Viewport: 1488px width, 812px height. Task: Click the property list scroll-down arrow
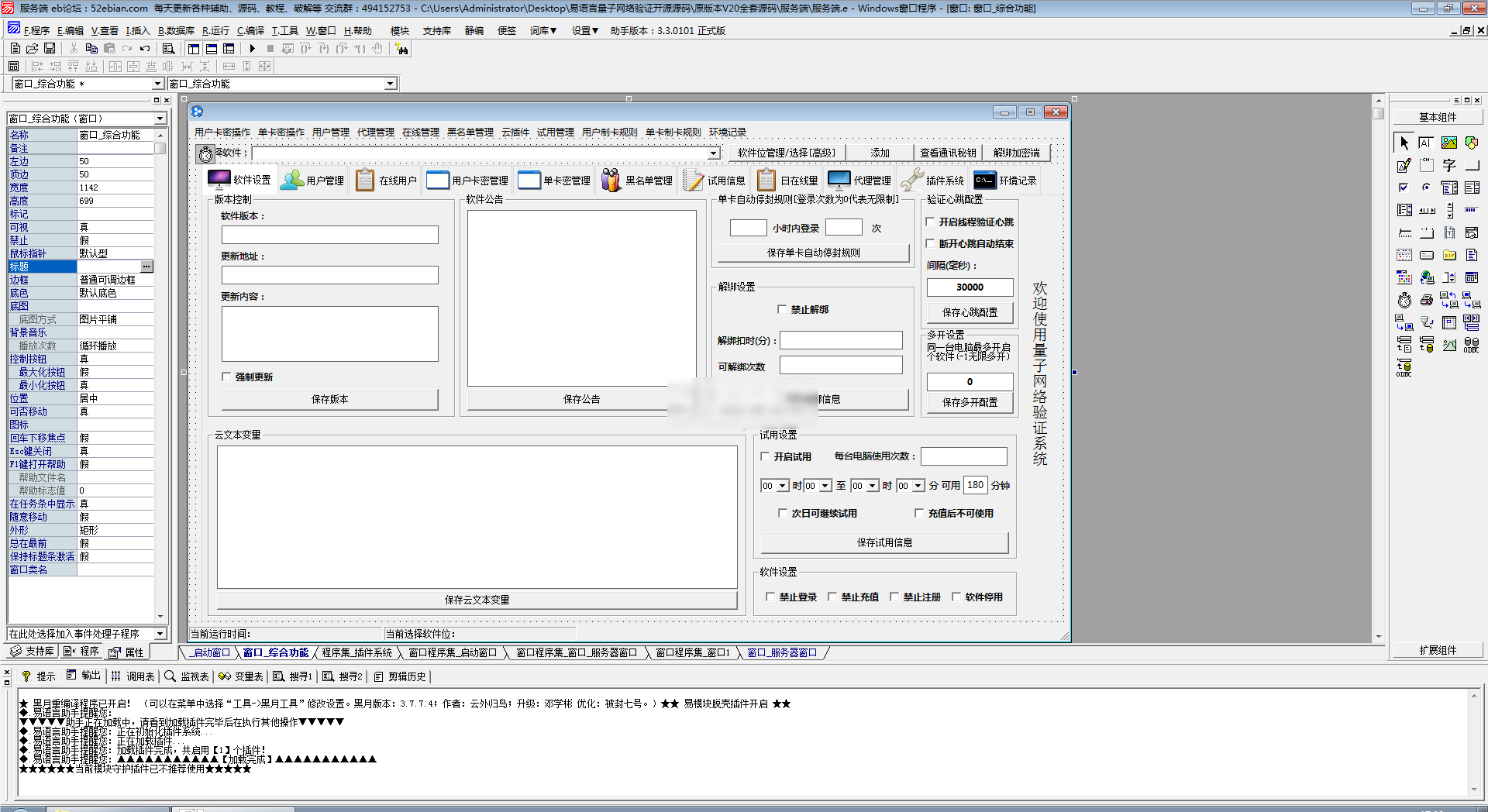[x=160, y=617]
